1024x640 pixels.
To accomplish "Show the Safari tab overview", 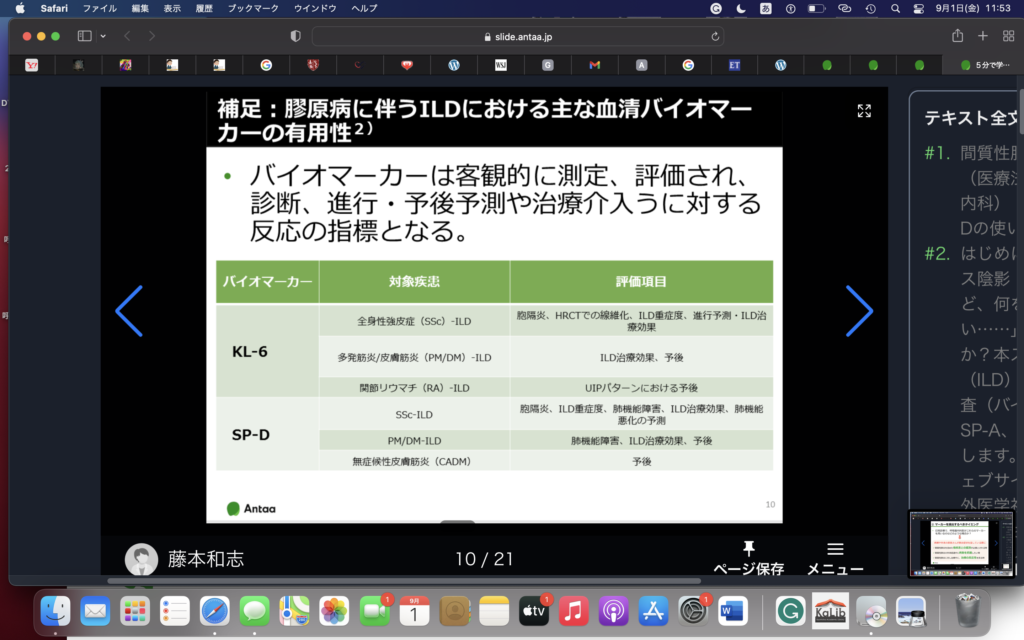I will 1008,36.
